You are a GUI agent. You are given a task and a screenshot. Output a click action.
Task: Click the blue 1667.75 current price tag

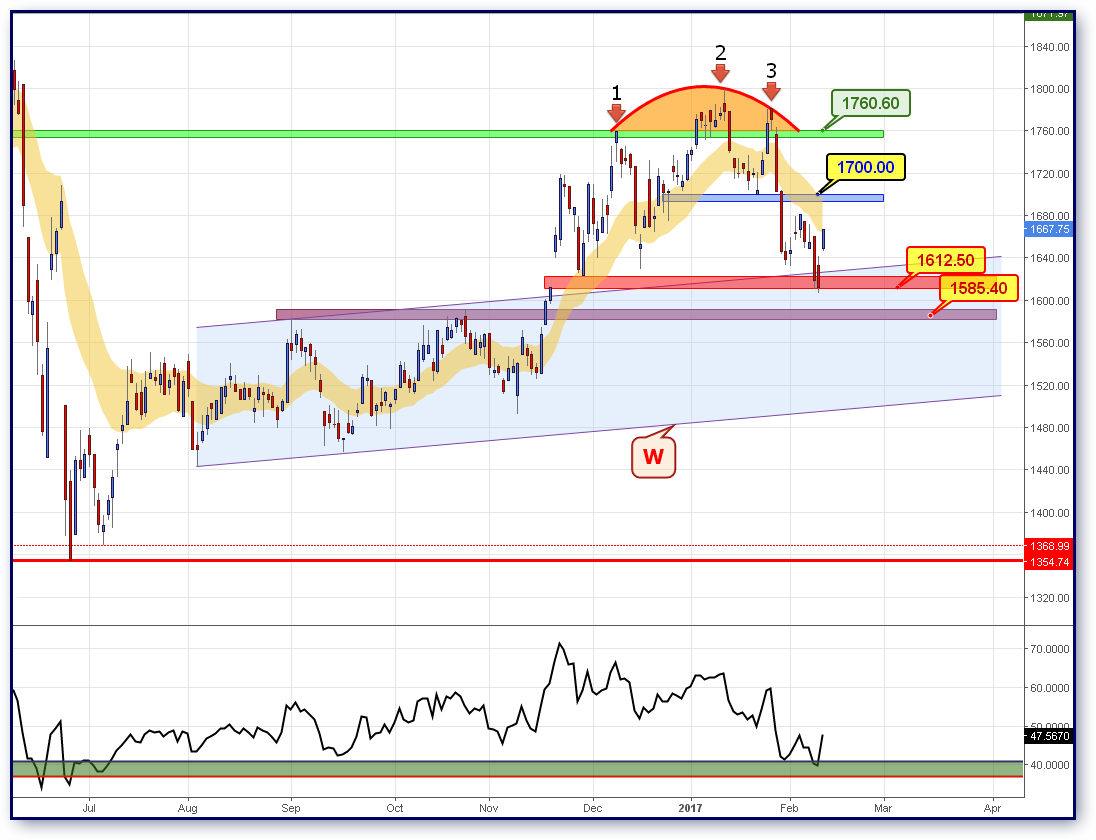(x=1048, y=229)
